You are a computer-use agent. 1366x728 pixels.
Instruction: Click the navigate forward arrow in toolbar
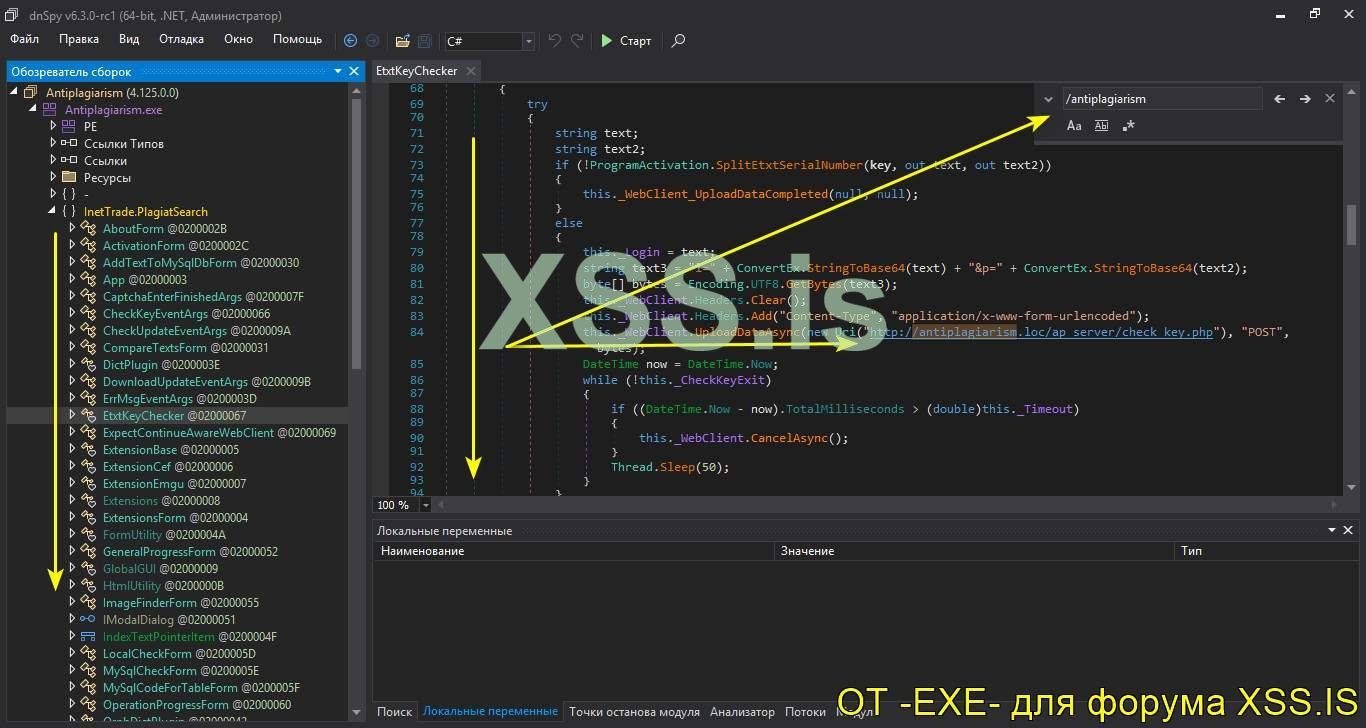(373, 41)
